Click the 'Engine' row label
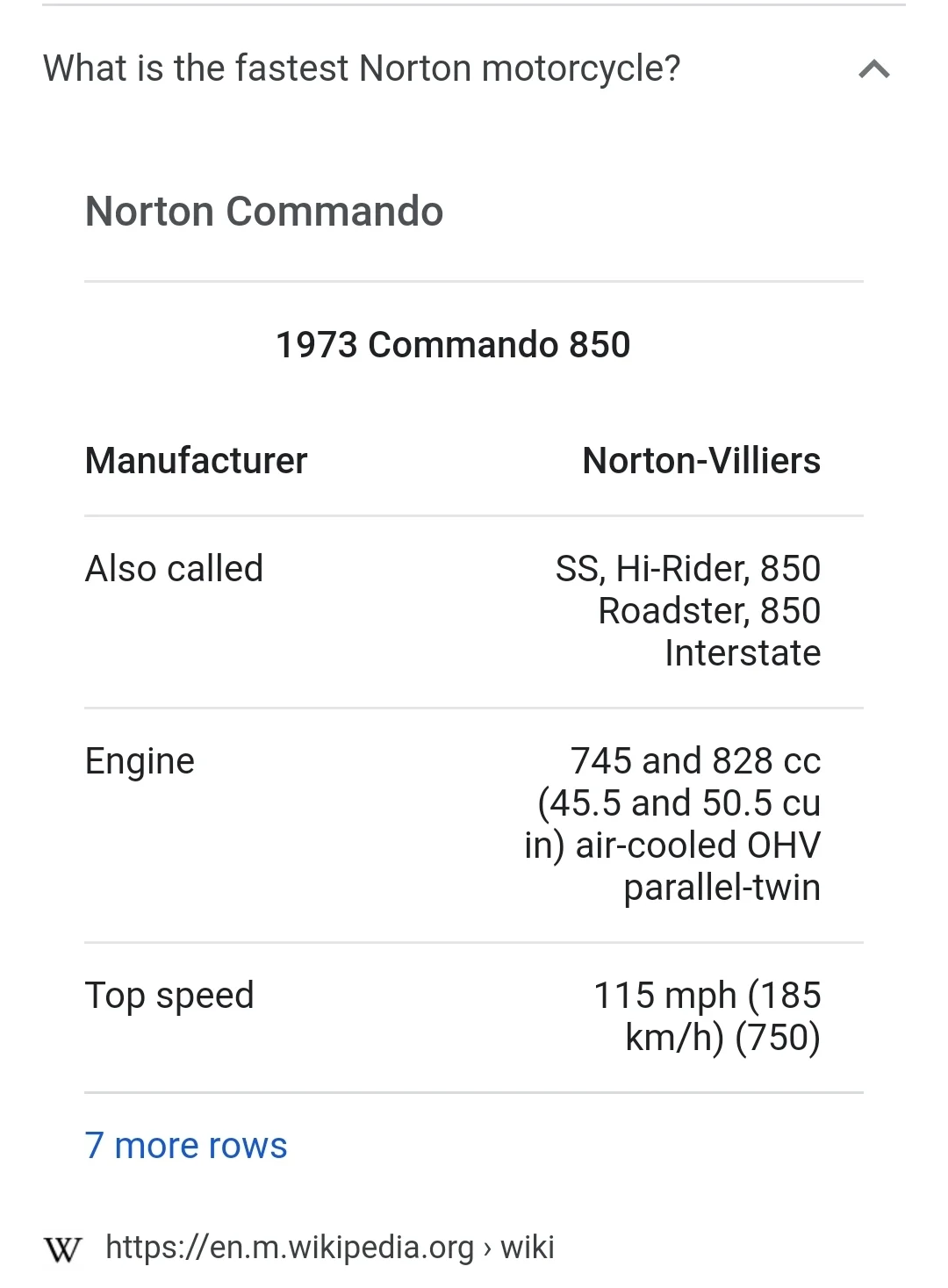The image size is (948, 1288). pyautogui.click(x=140, y=761)
